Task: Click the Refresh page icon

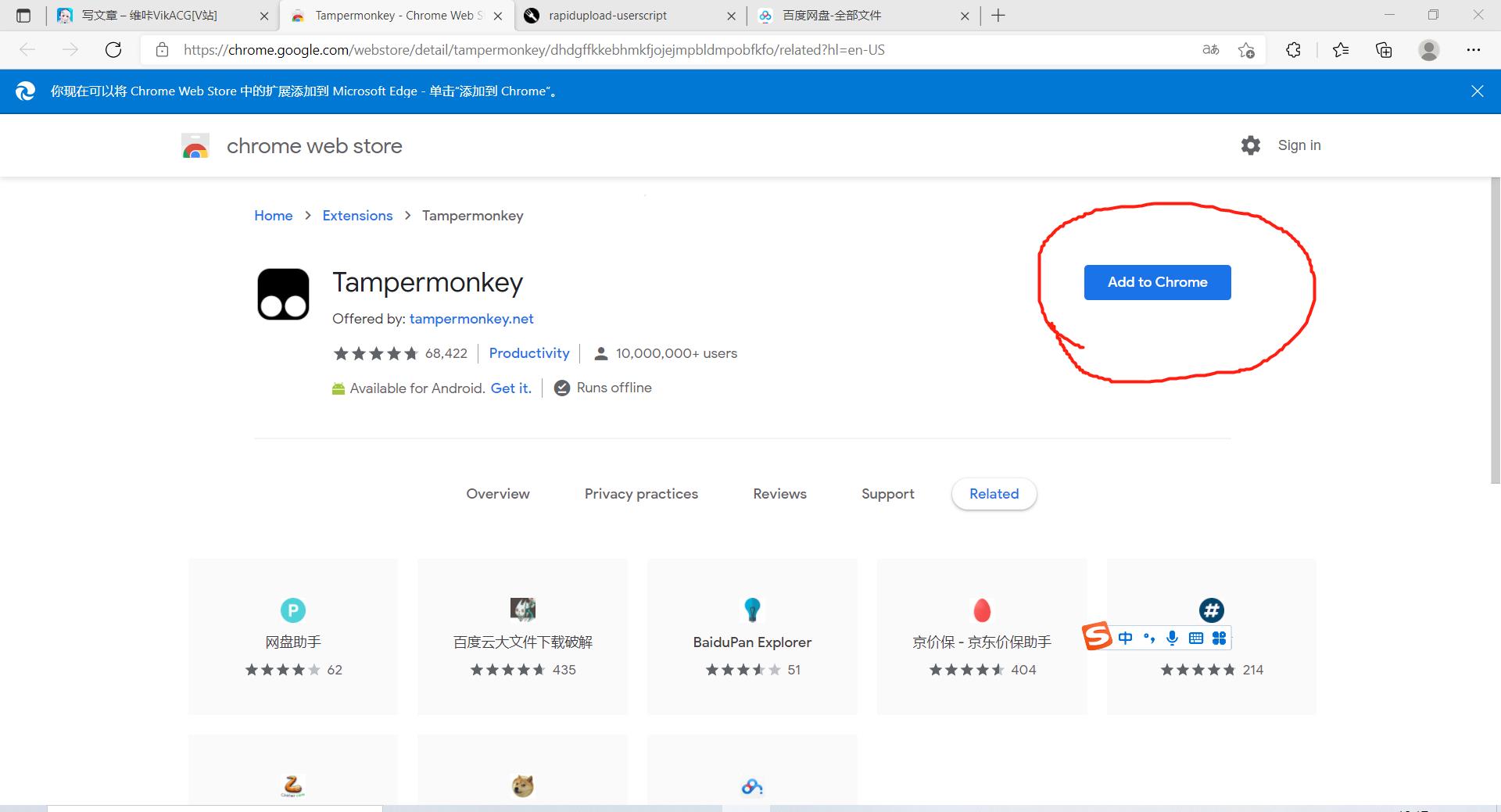Action: (x=113, y=50)
